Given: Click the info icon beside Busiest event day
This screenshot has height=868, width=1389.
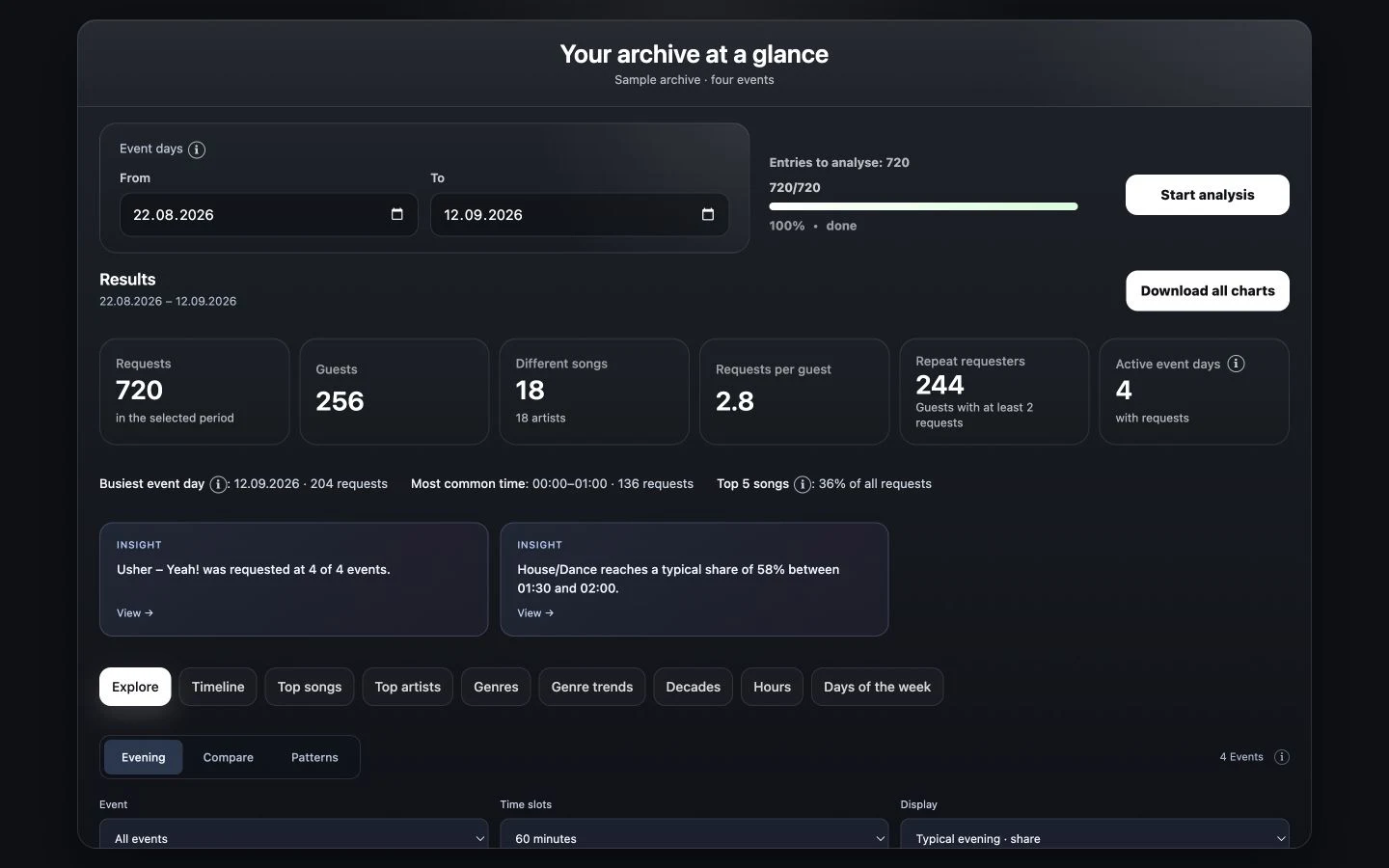Looking at the screenshot, I should [x=219, y=484].
